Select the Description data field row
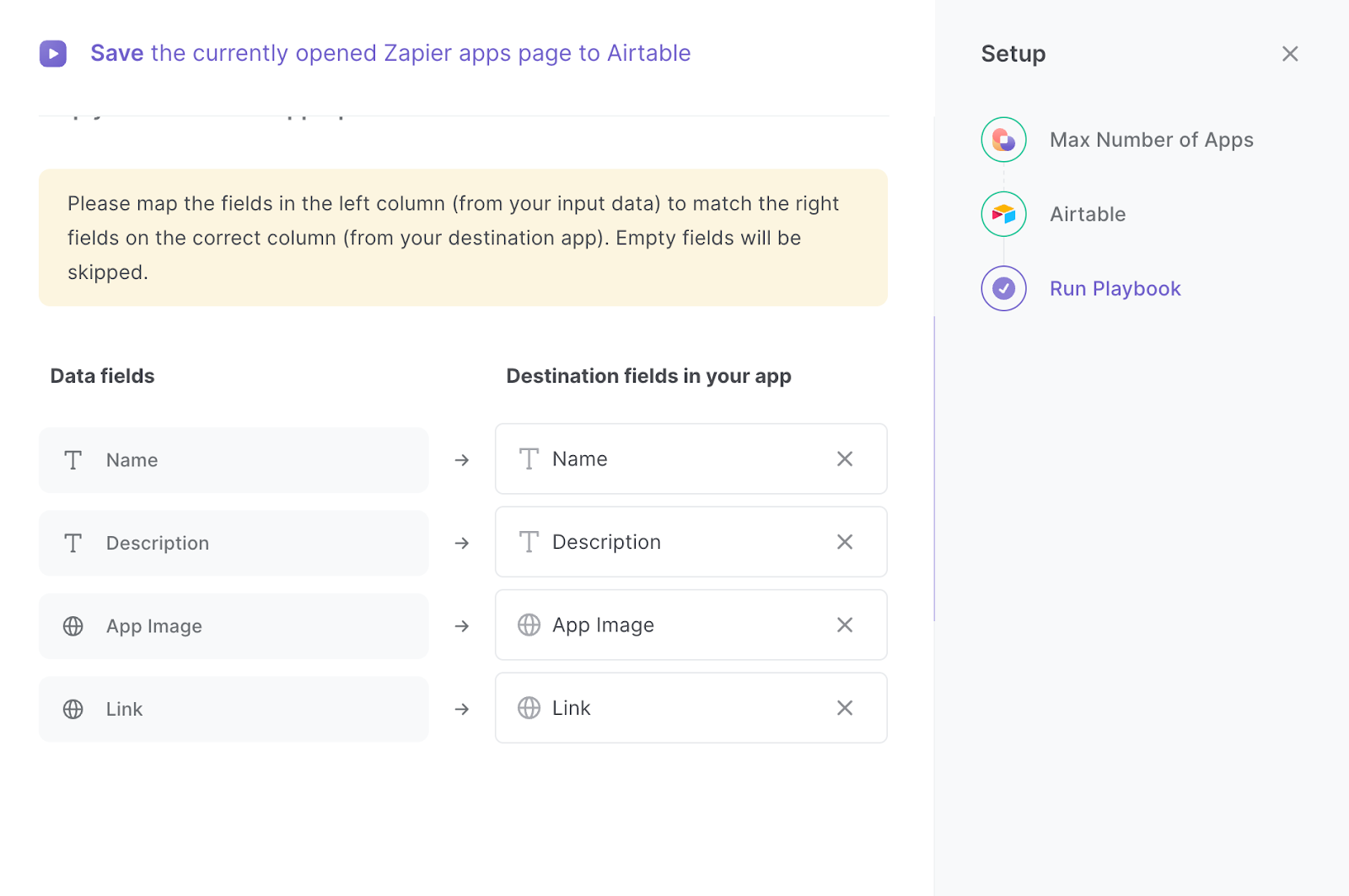This screenshot has height=896, width=1349. (x=234, y=543)
